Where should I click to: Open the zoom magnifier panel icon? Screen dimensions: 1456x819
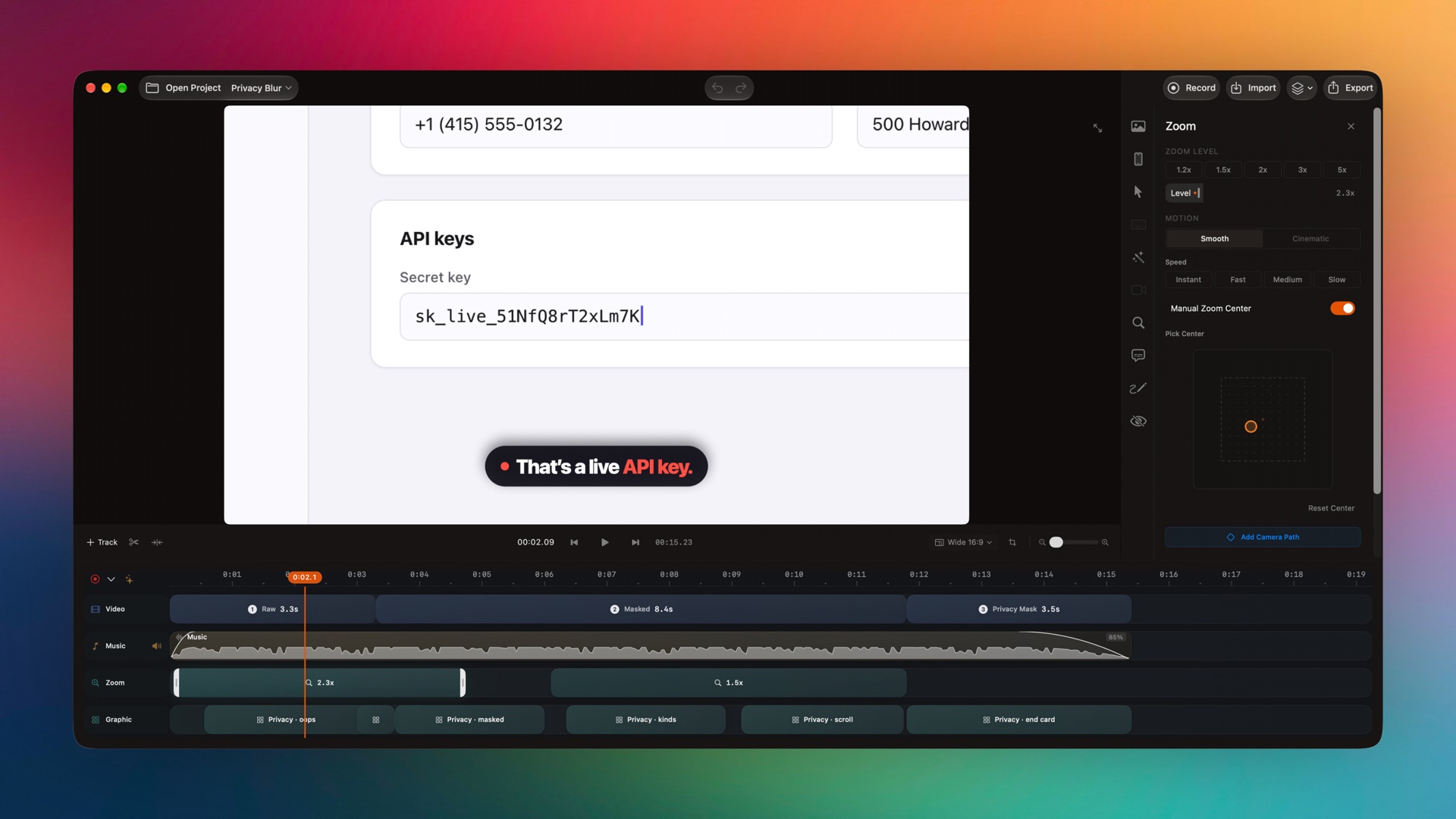pyautogui.click(x=1138, y=323)
